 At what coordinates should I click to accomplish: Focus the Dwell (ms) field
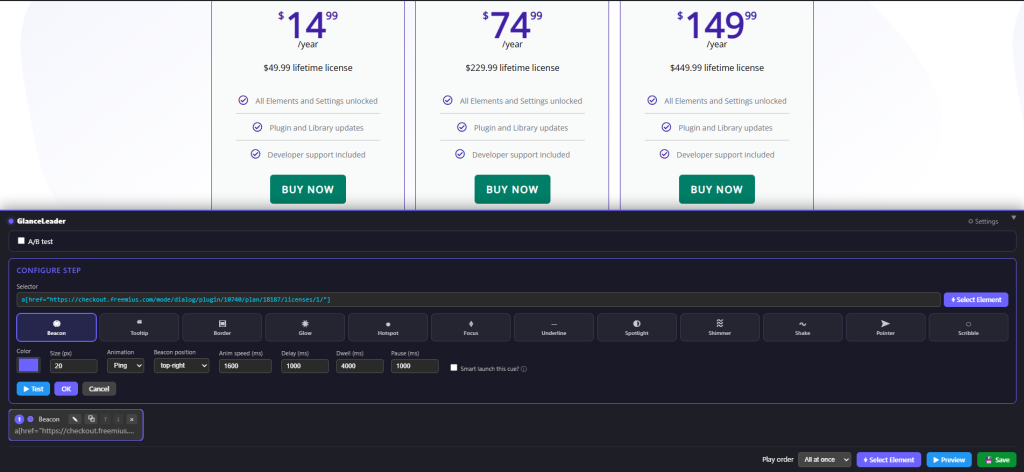coord(360,366)
